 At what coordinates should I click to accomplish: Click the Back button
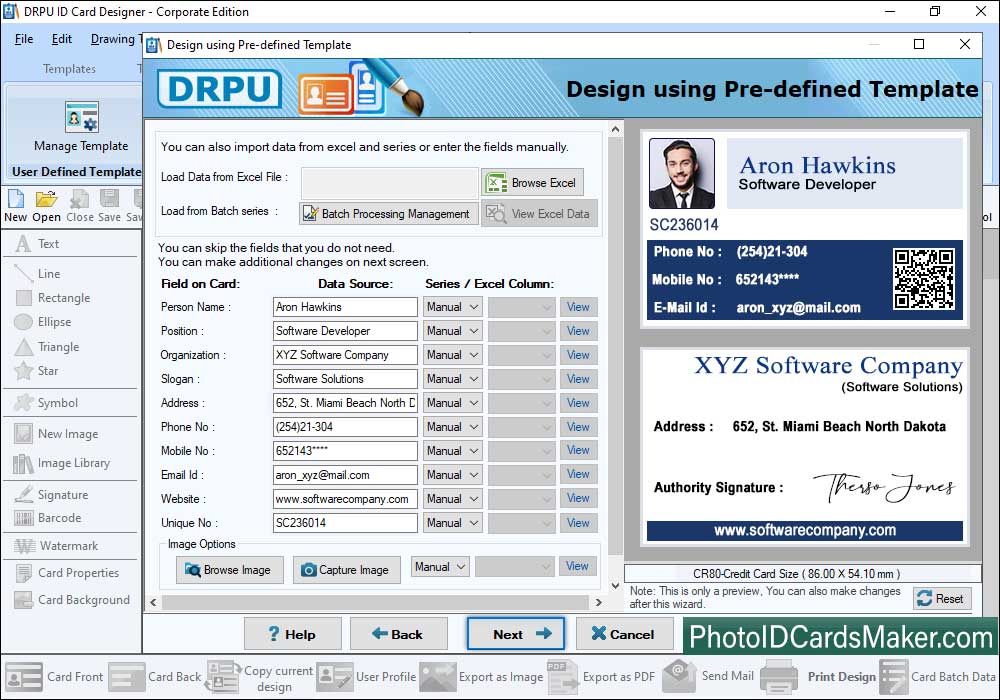point(399,634)
